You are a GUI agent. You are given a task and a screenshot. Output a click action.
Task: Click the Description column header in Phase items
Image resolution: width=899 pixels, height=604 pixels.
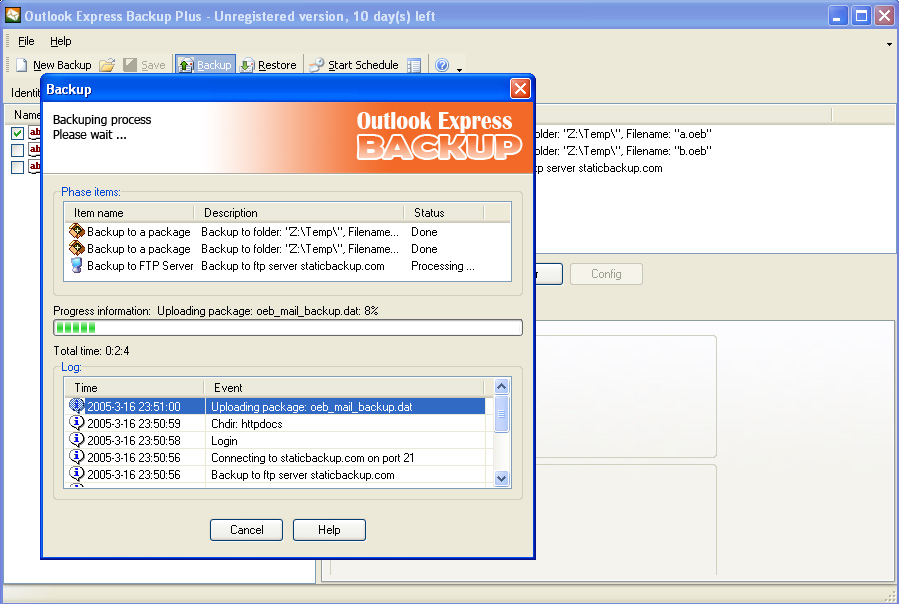[299, 213]
